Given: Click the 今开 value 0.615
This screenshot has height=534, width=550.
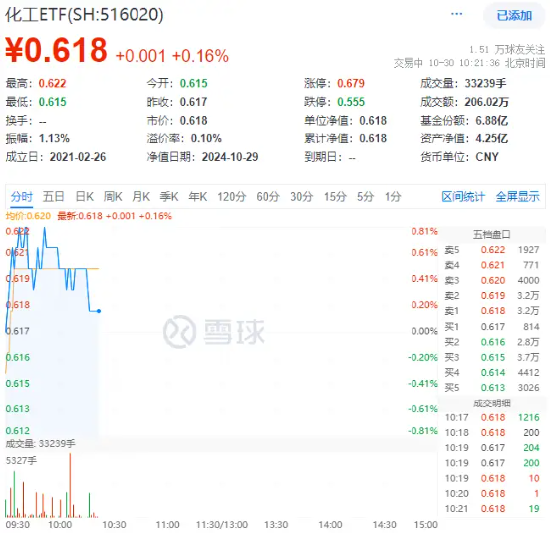Looking at the screenshot, I should point(194,84).
